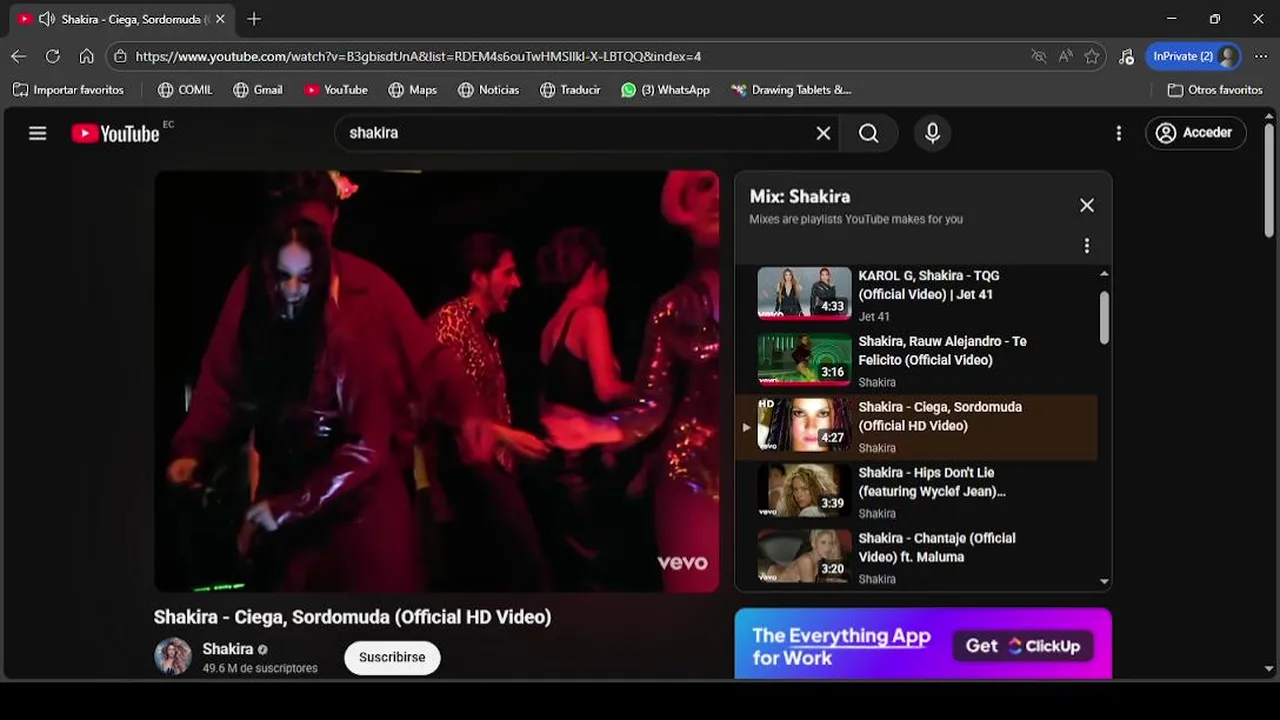Activate the read aloud icon
Viewport: 1280px width, 720px height.
[1066, 56]
